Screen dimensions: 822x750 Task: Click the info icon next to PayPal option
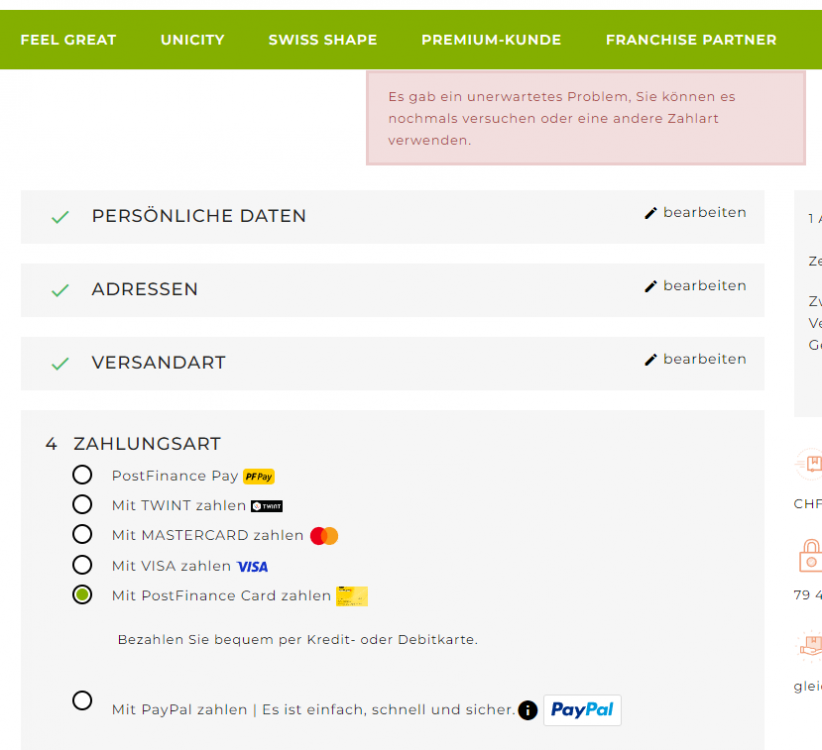(x=526, y=709)
